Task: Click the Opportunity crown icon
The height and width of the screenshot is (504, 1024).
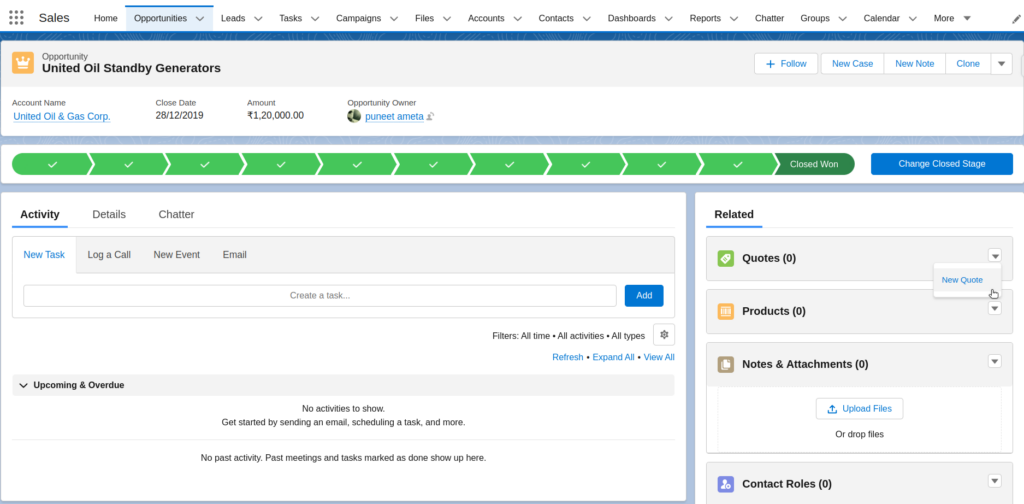Action: tap(23, 63)
